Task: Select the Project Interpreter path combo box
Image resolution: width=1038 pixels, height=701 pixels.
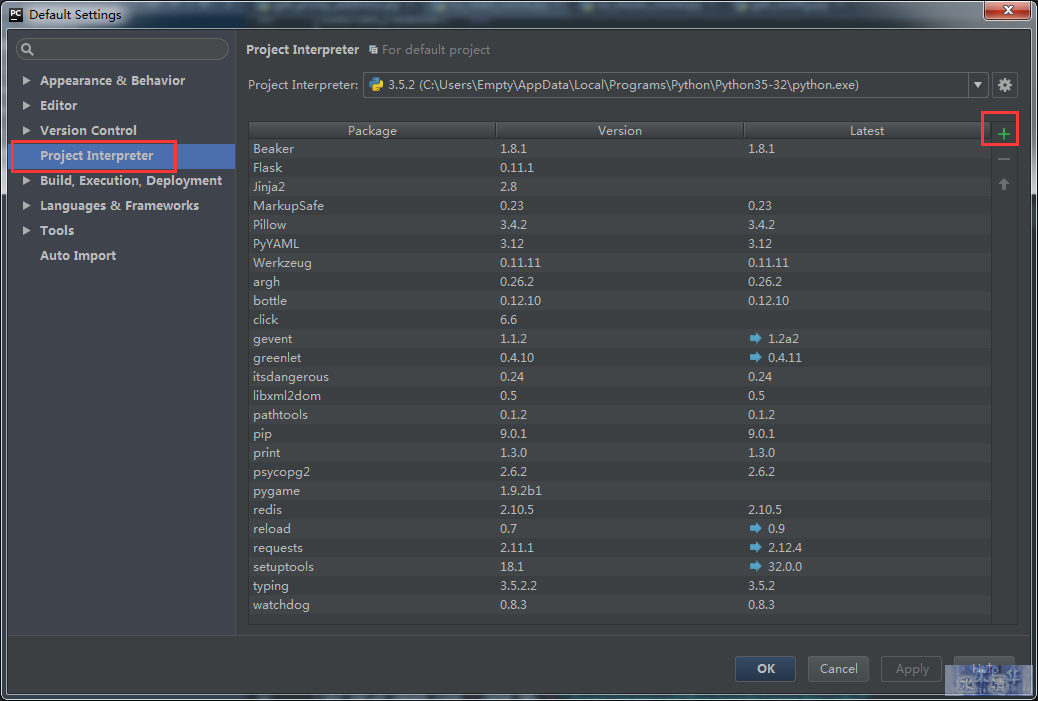Action: click(675, 85)
